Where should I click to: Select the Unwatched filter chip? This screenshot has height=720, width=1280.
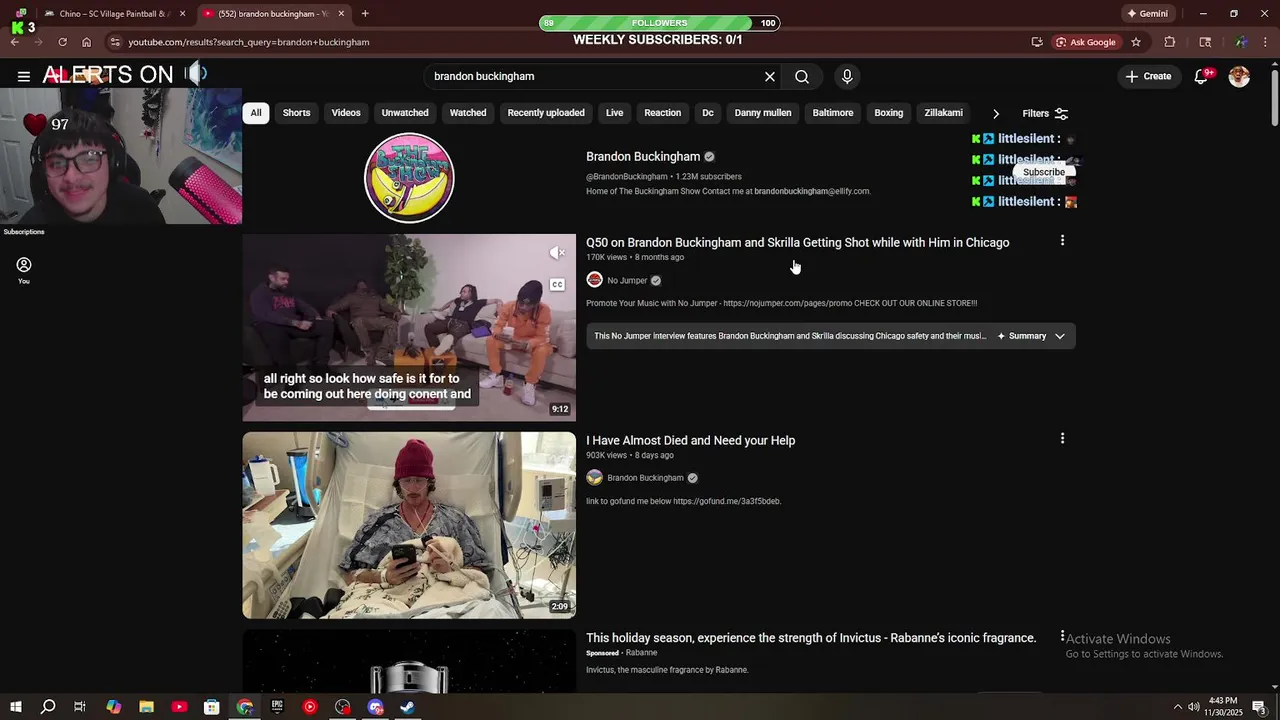pyautogui.click(x=405, y=113)
